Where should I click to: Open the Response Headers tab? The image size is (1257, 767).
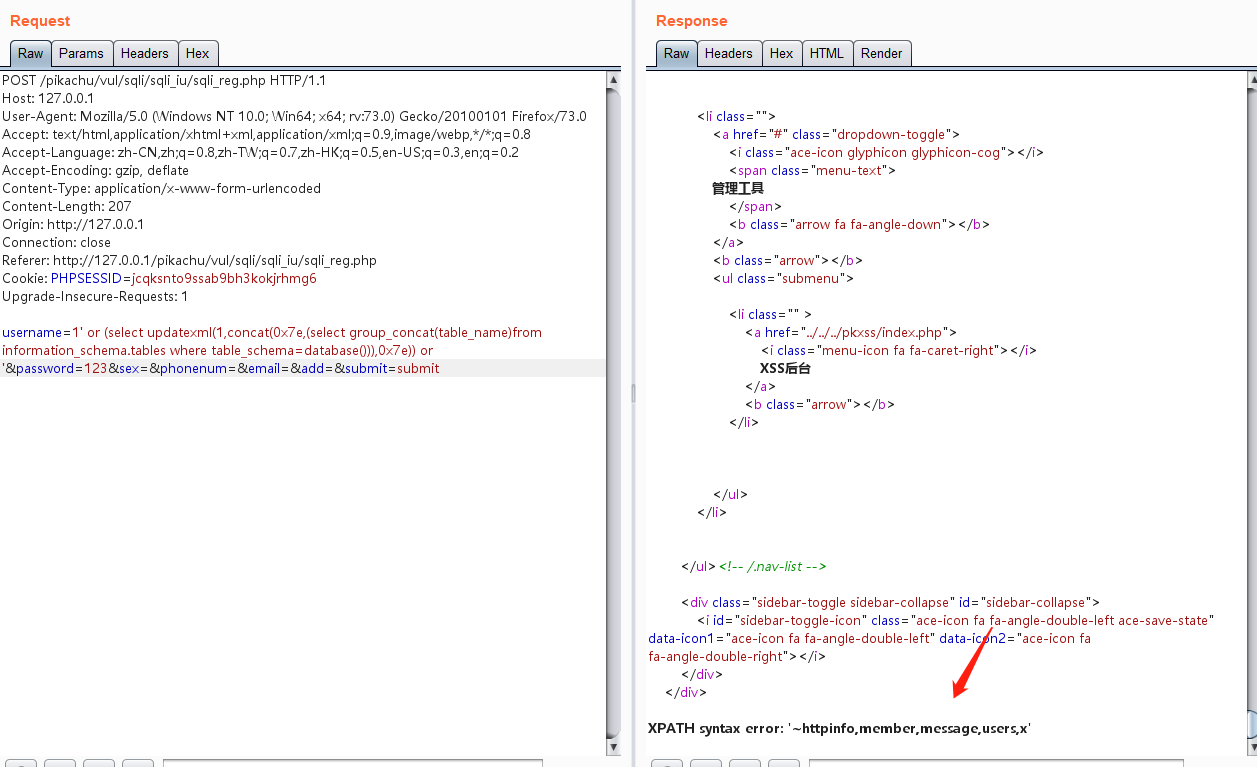point(728,54)
